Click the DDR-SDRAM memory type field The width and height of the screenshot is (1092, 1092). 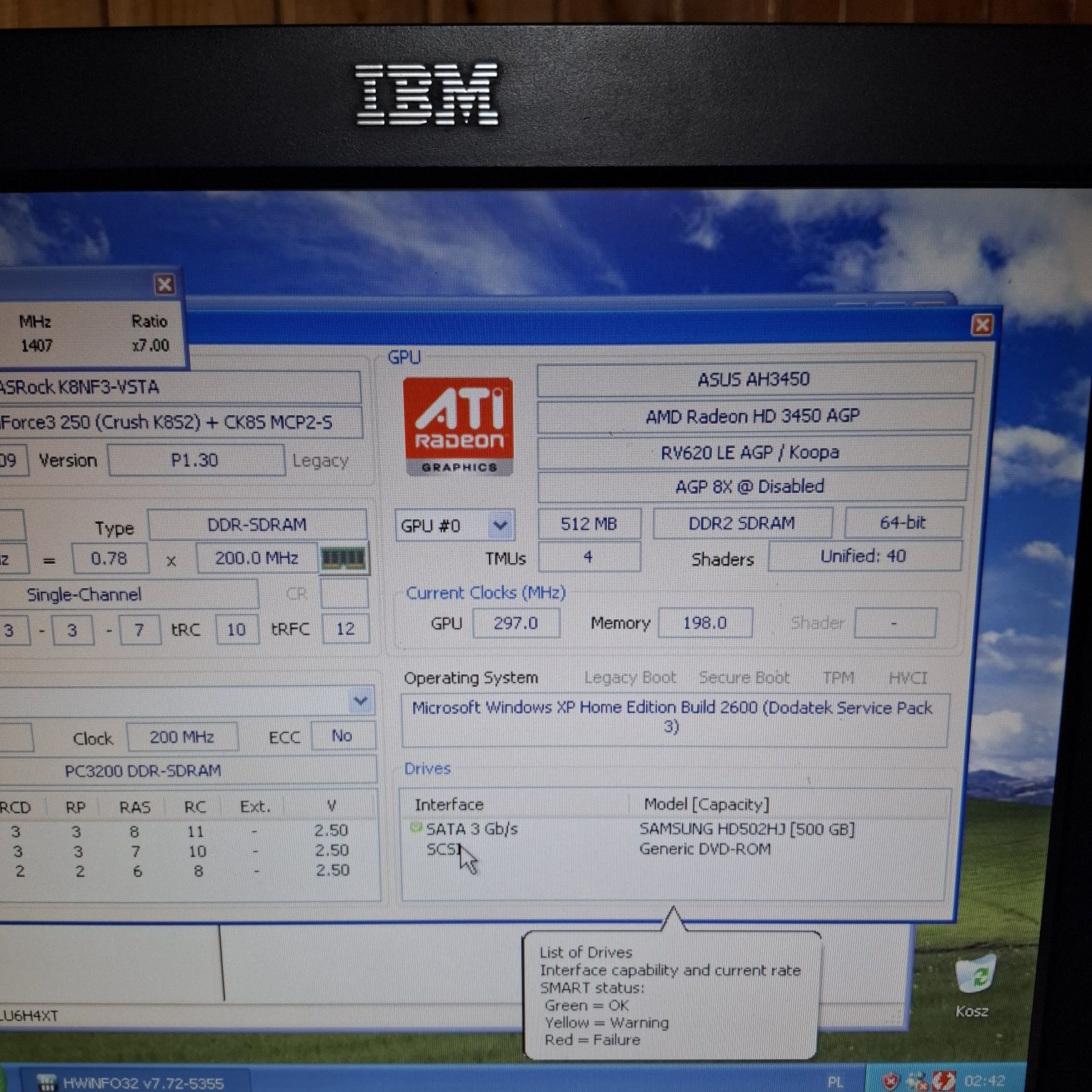tap(257, 525)
